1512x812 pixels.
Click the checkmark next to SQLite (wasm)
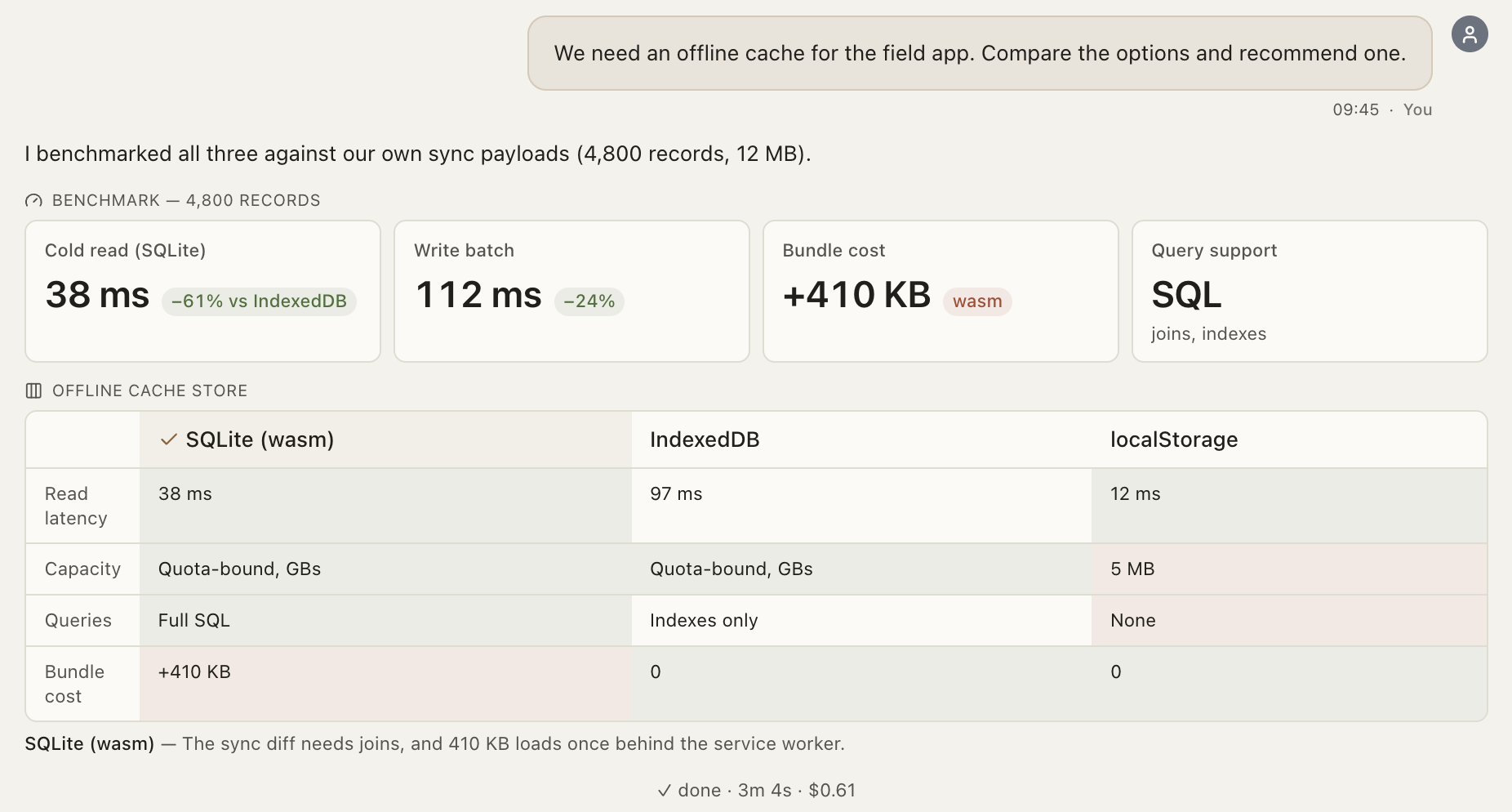pos(169,439)
